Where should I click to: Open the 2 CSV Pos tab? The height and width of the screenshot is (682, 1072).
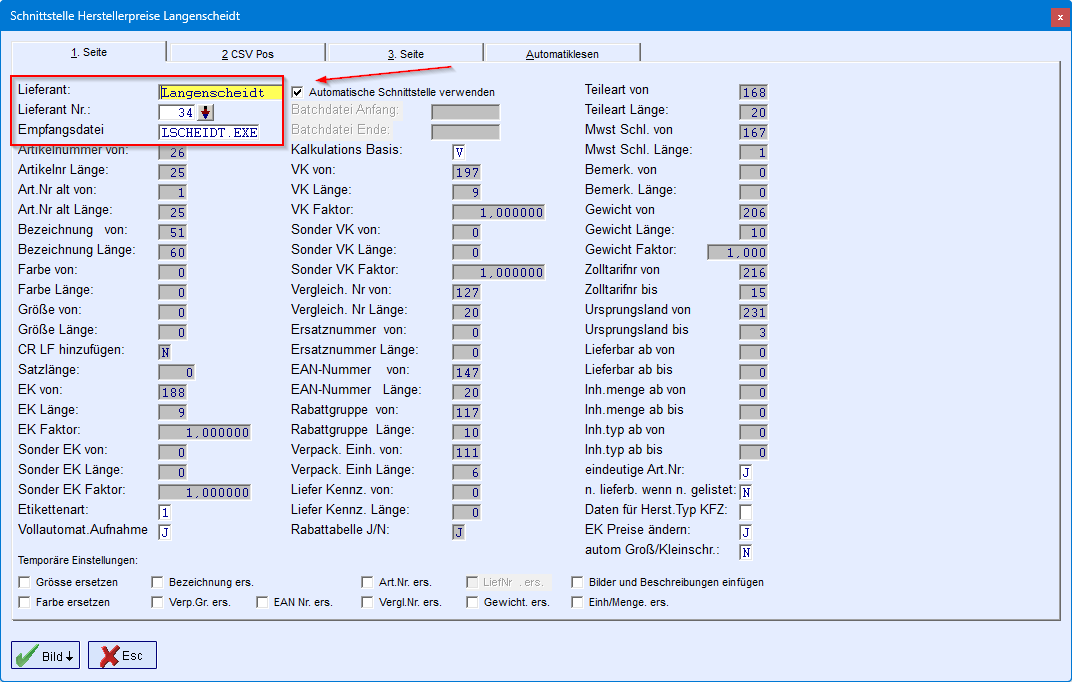(247, 54)
